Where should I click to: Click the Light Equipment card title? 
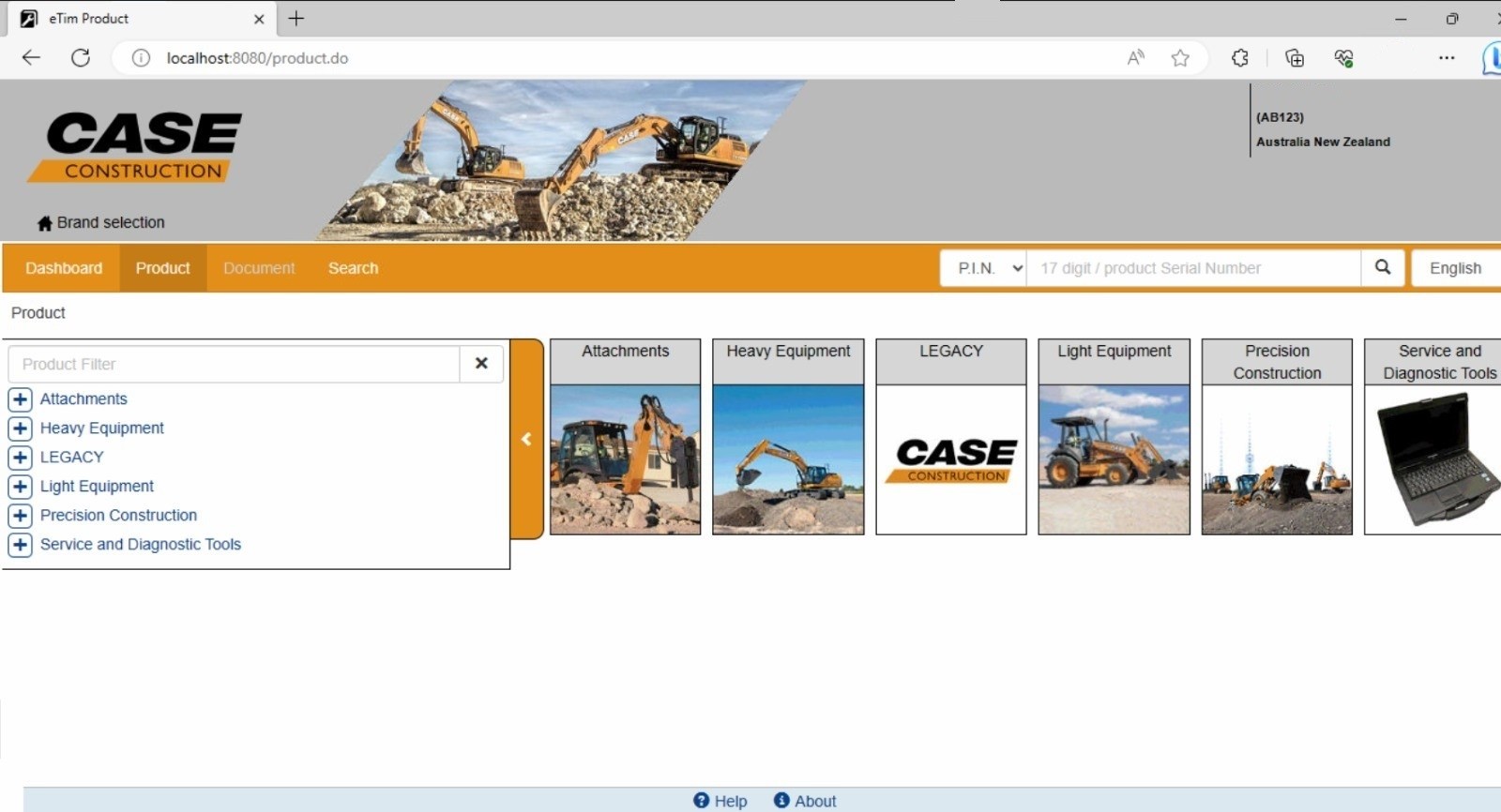tap(1114, 351)
